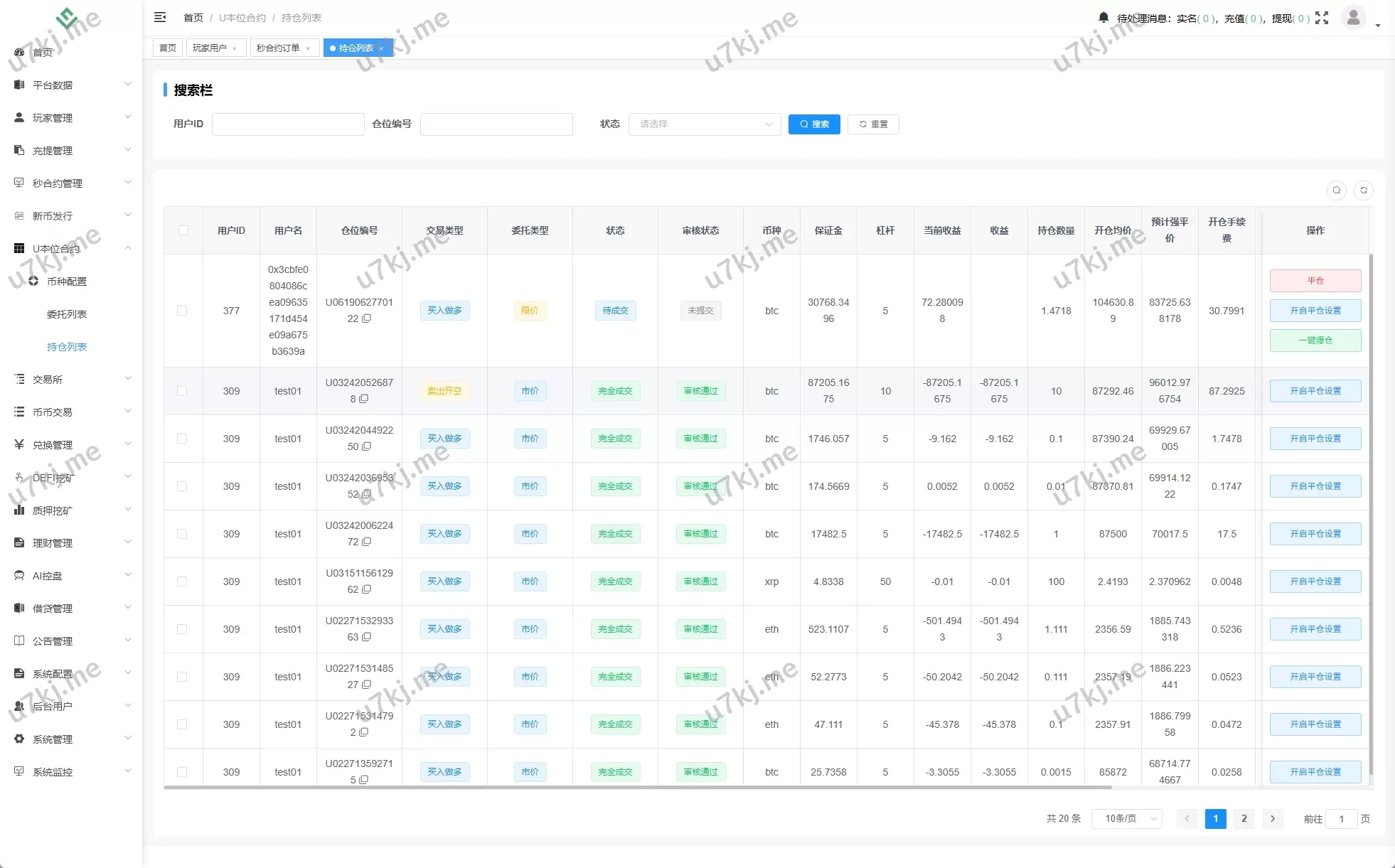Image resolution: width=1395 pixels, height=868 pixels.
Task: Click the 用户ID input field
Action: pyautogui.click(x=287, y=124)
